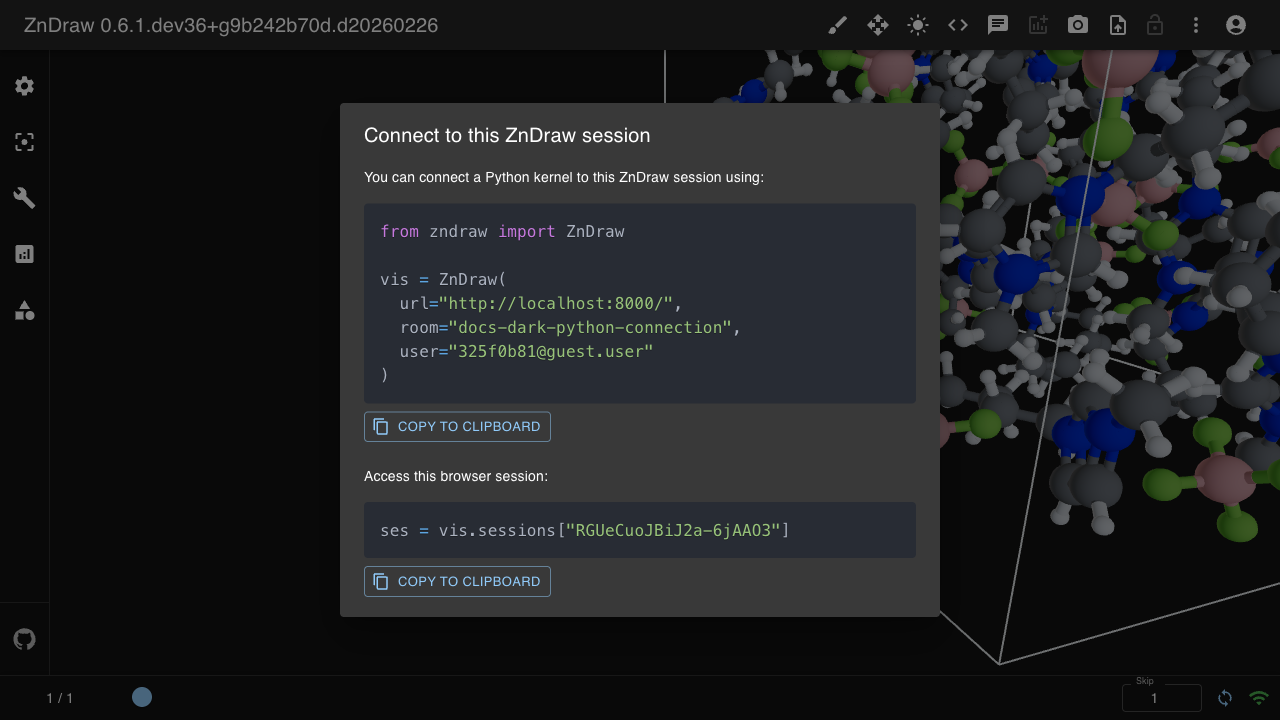Open the GitHub link at sidebar bottom

[x=24, y=638]
